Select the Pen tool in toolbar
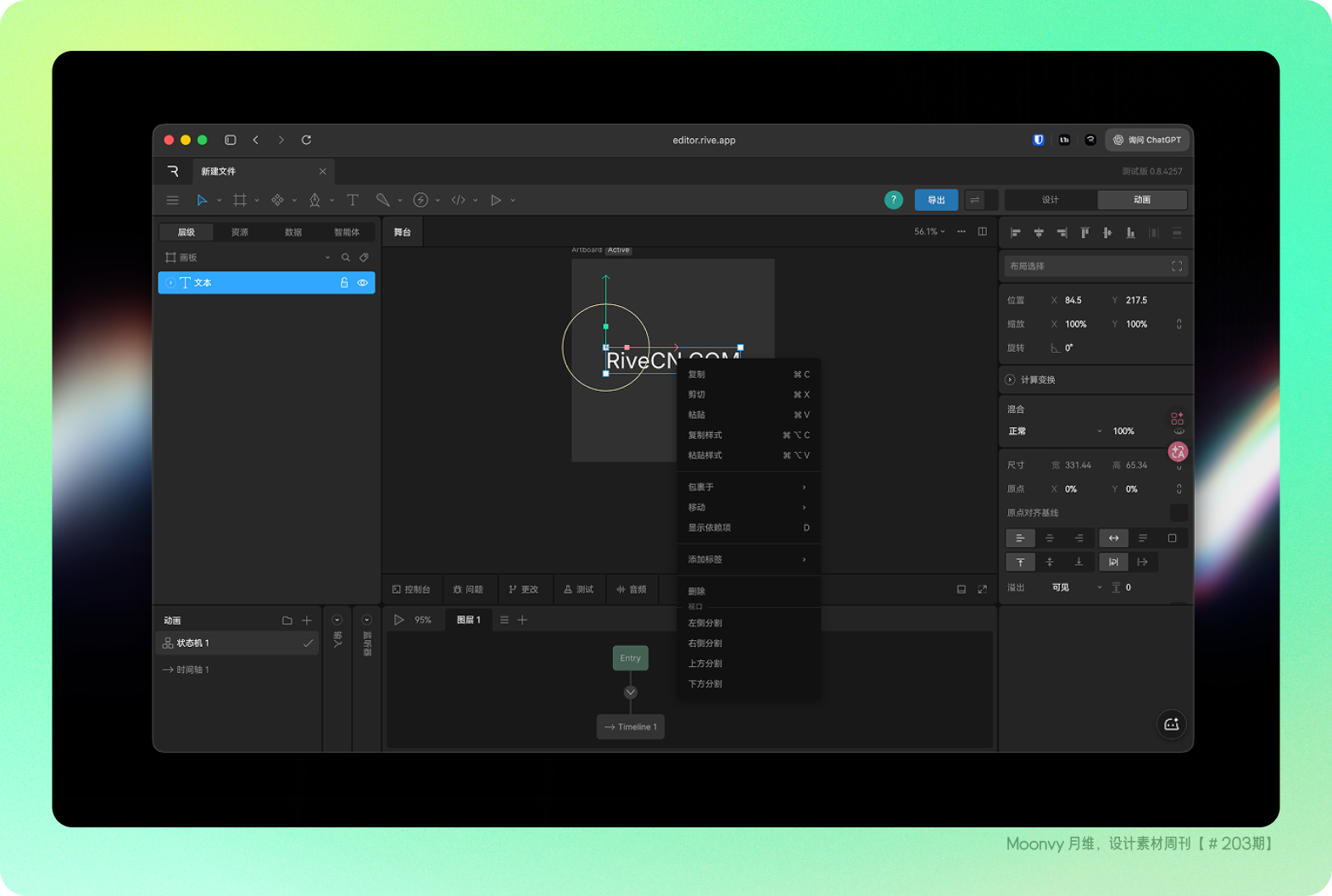The width and height of the screenshot is (1332, 896). 315,200
